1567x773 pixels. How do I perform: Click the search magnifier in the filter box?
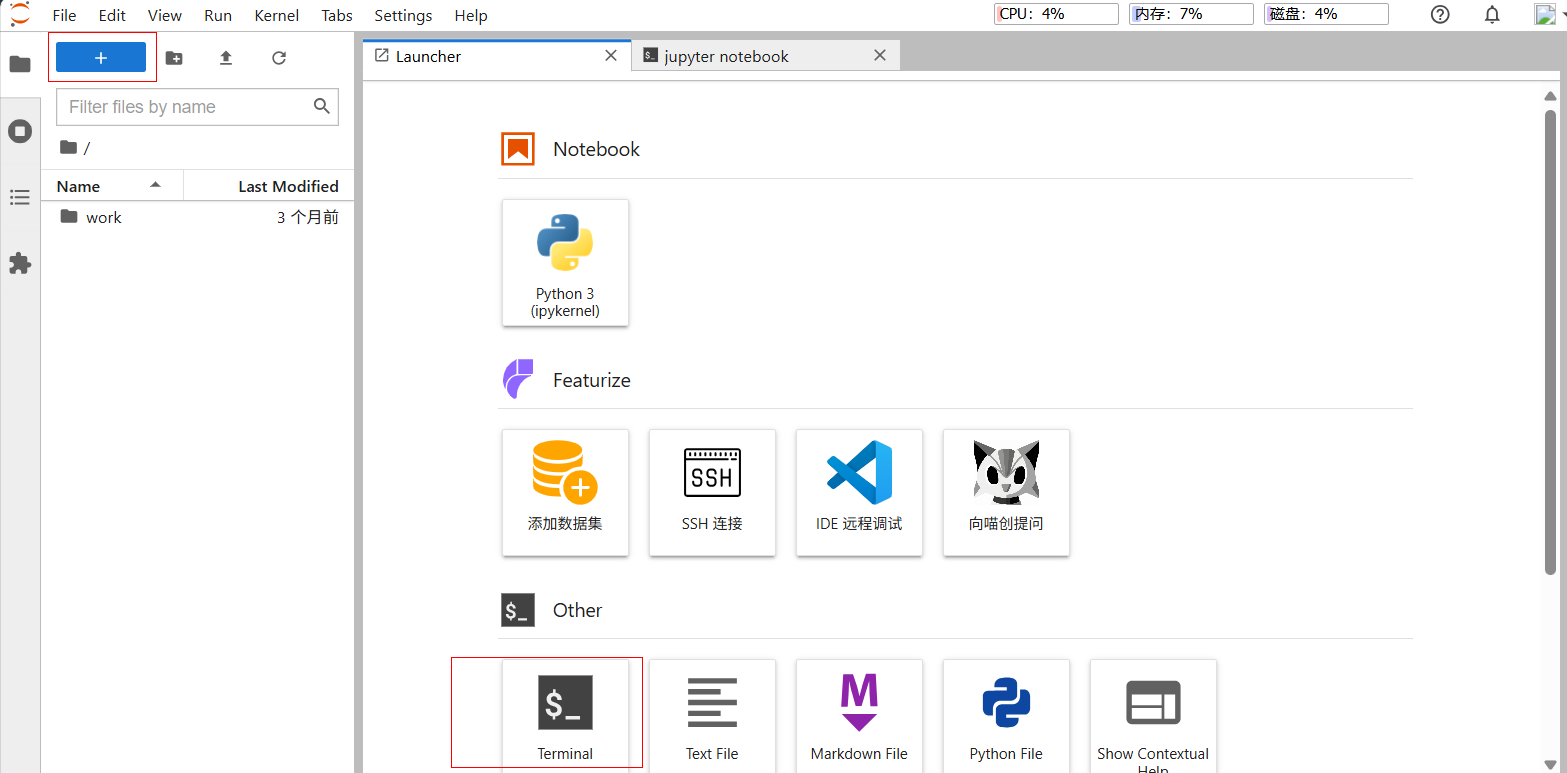[322, 106]
